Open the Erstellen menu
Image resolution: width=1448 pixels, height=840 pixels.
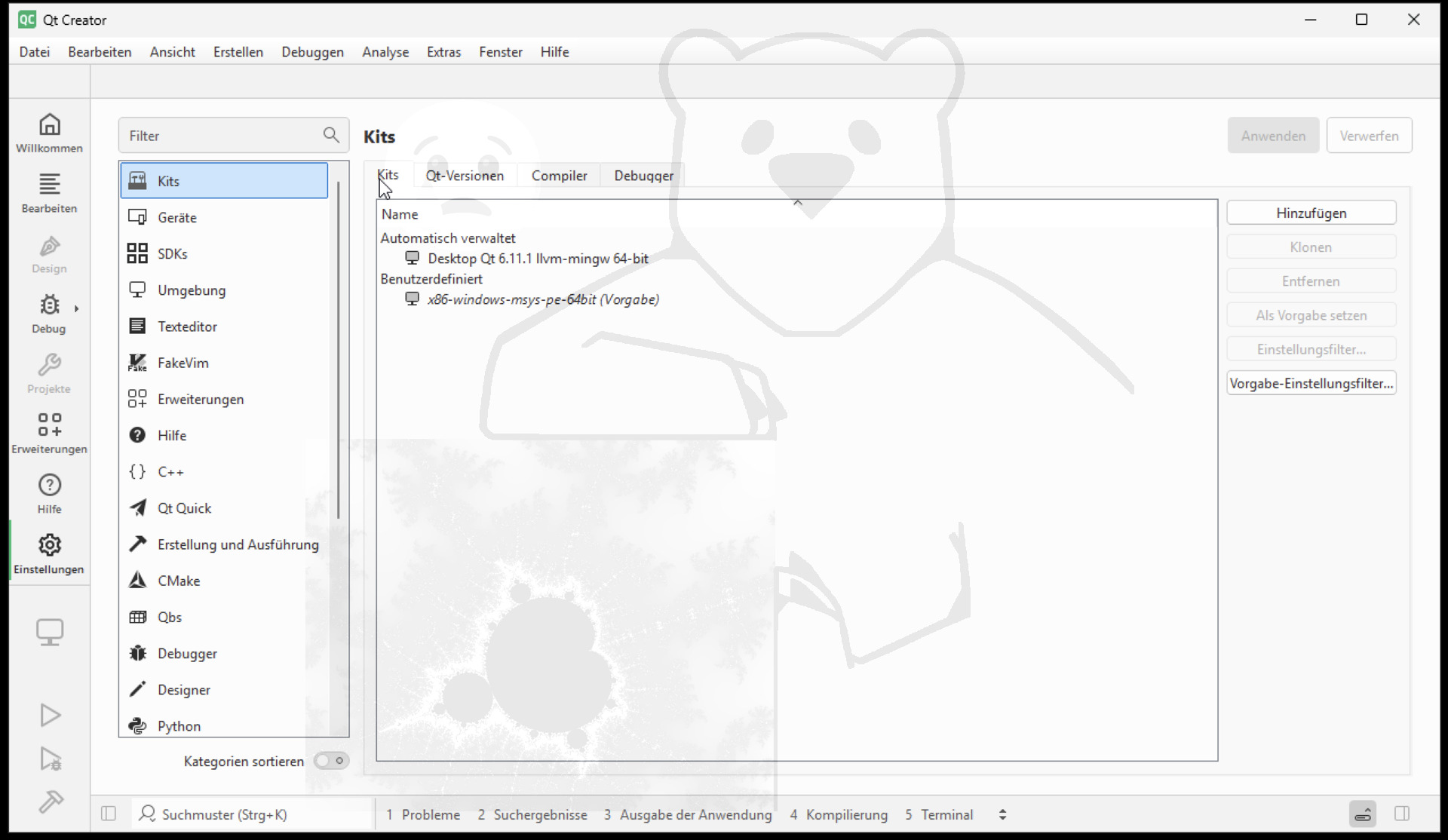(x=238, y=51)
